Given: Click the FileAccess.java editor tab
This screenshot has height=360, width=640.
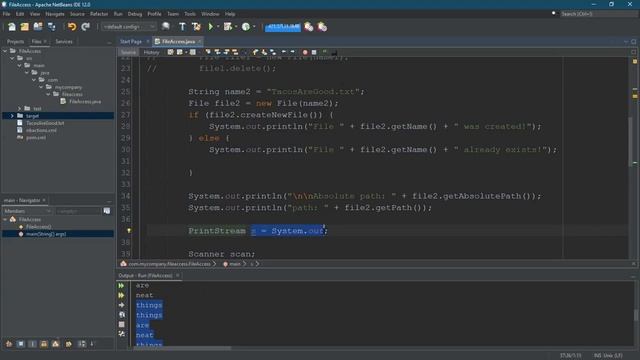Looking at the screenshot, I should (x=178, y=42).
